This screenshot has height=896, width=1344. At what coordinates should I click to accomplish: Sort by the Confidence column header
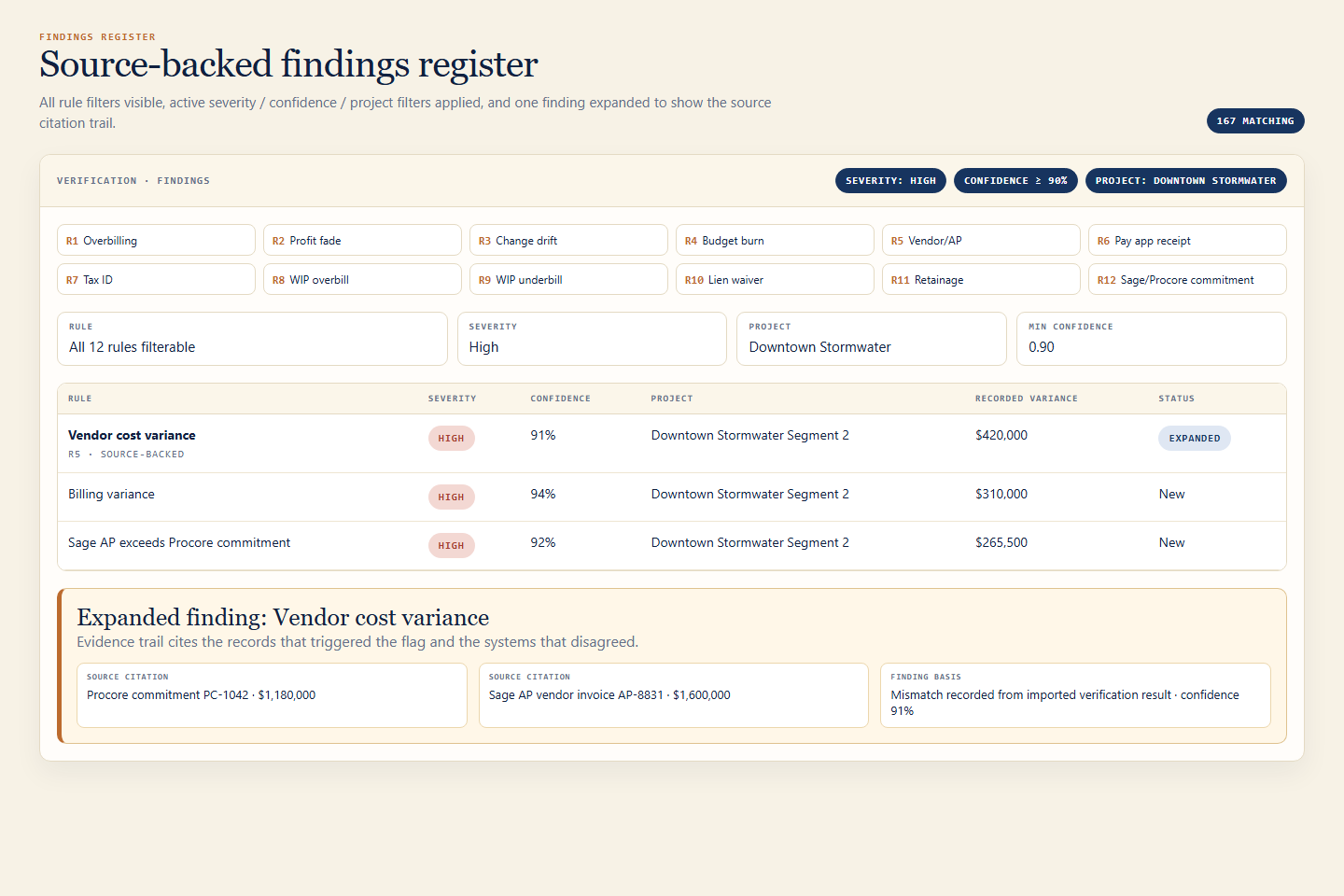560,399
